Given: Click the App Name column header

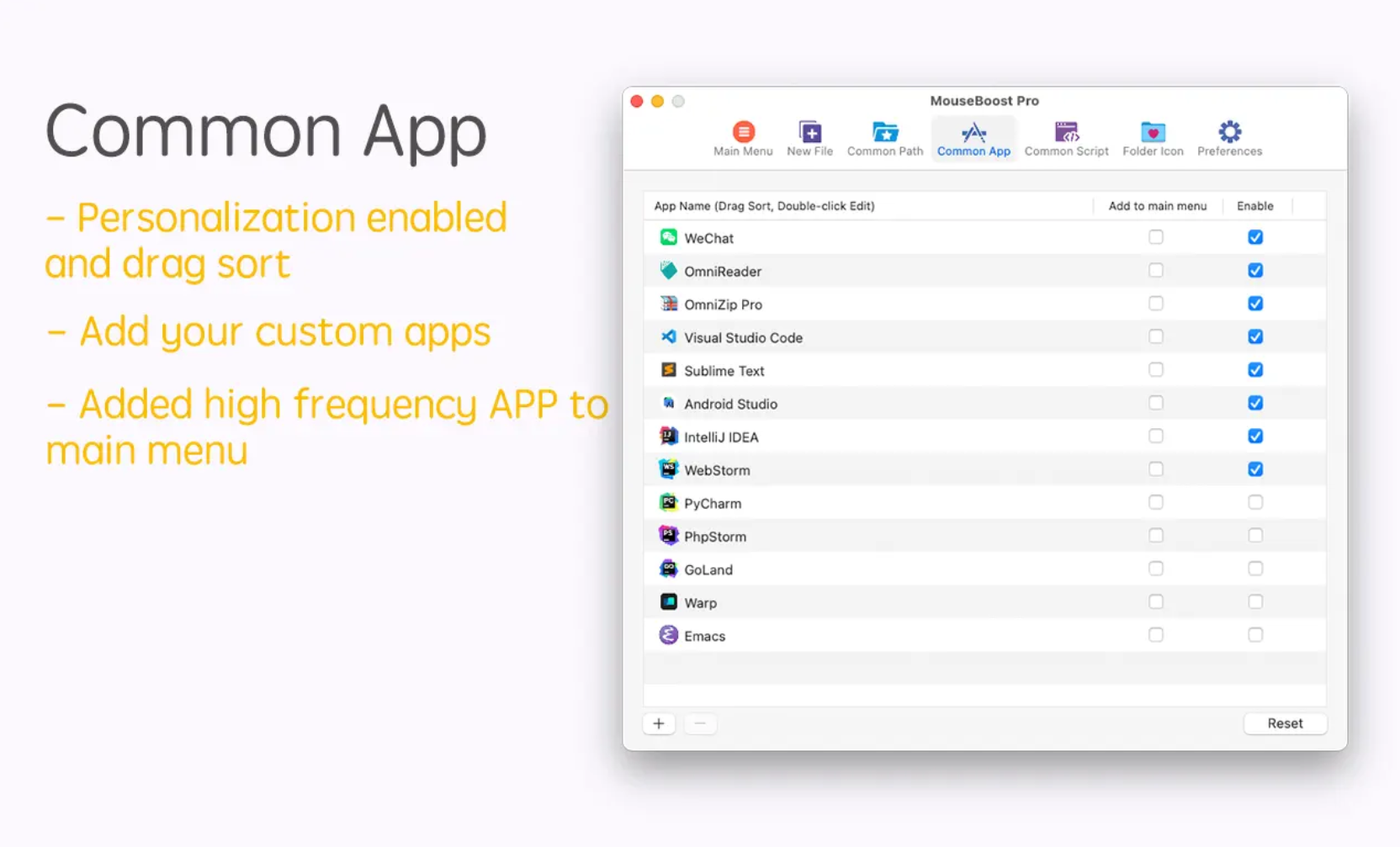Looking at the screenshot, I should (x=868, y=206).
